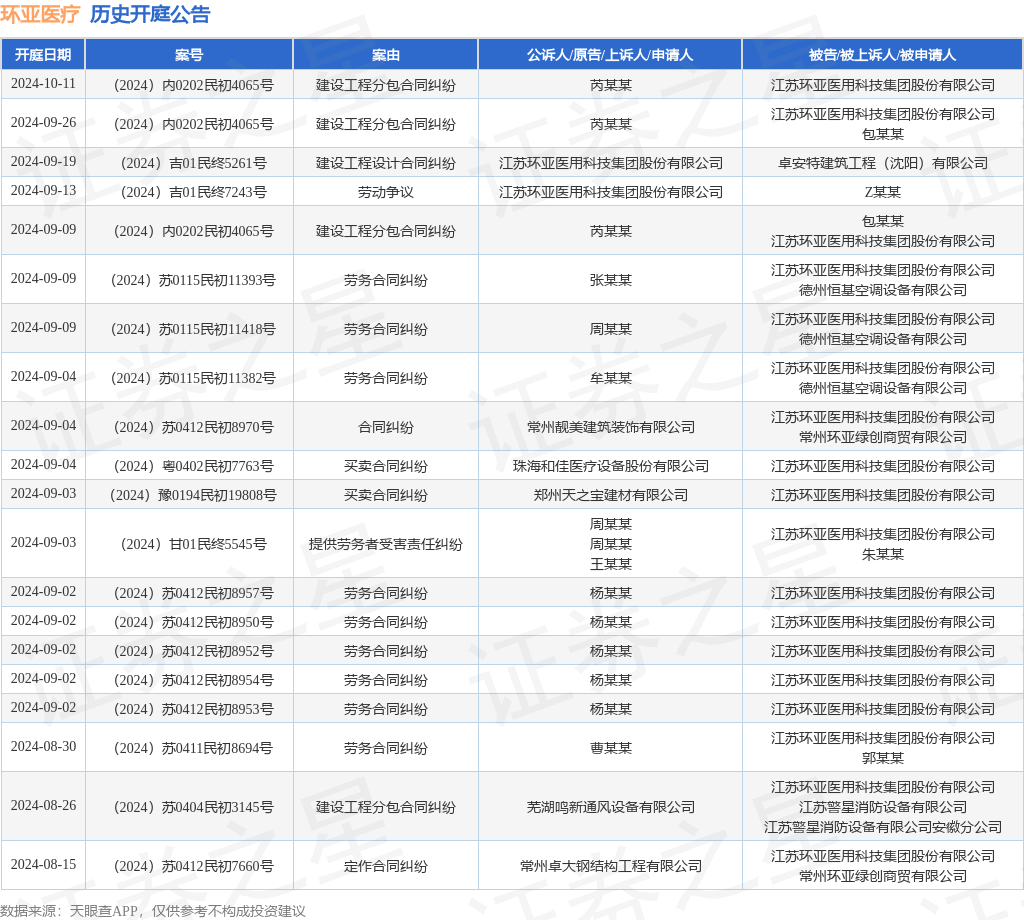This screenshot has height=920, width=1024.
Task: Click the 被告/被上诉人/被申请人 column header
Action: tap(882, 55)
